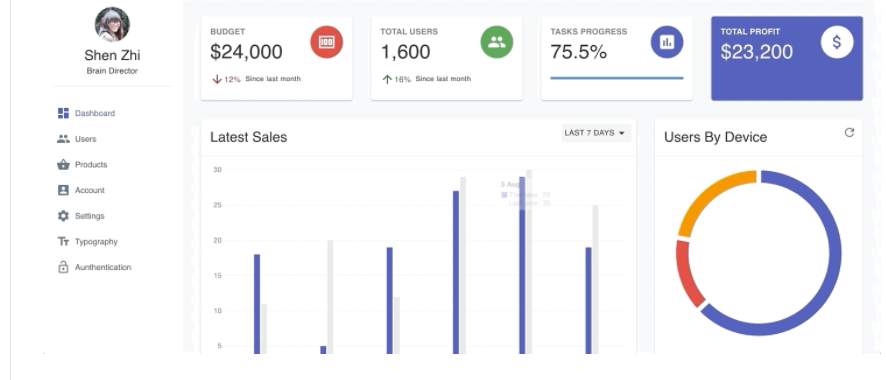Open the LAST 7 DAYS dropdown
The height and width of the screenshot is (380, 886).
[596, 133]
